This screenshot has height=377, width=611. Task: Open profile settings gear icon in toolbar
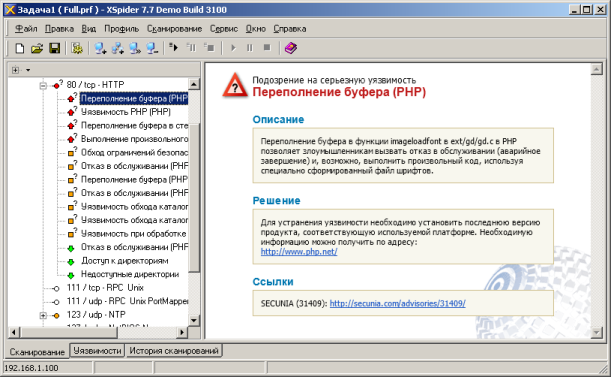(x=77, y=48)
